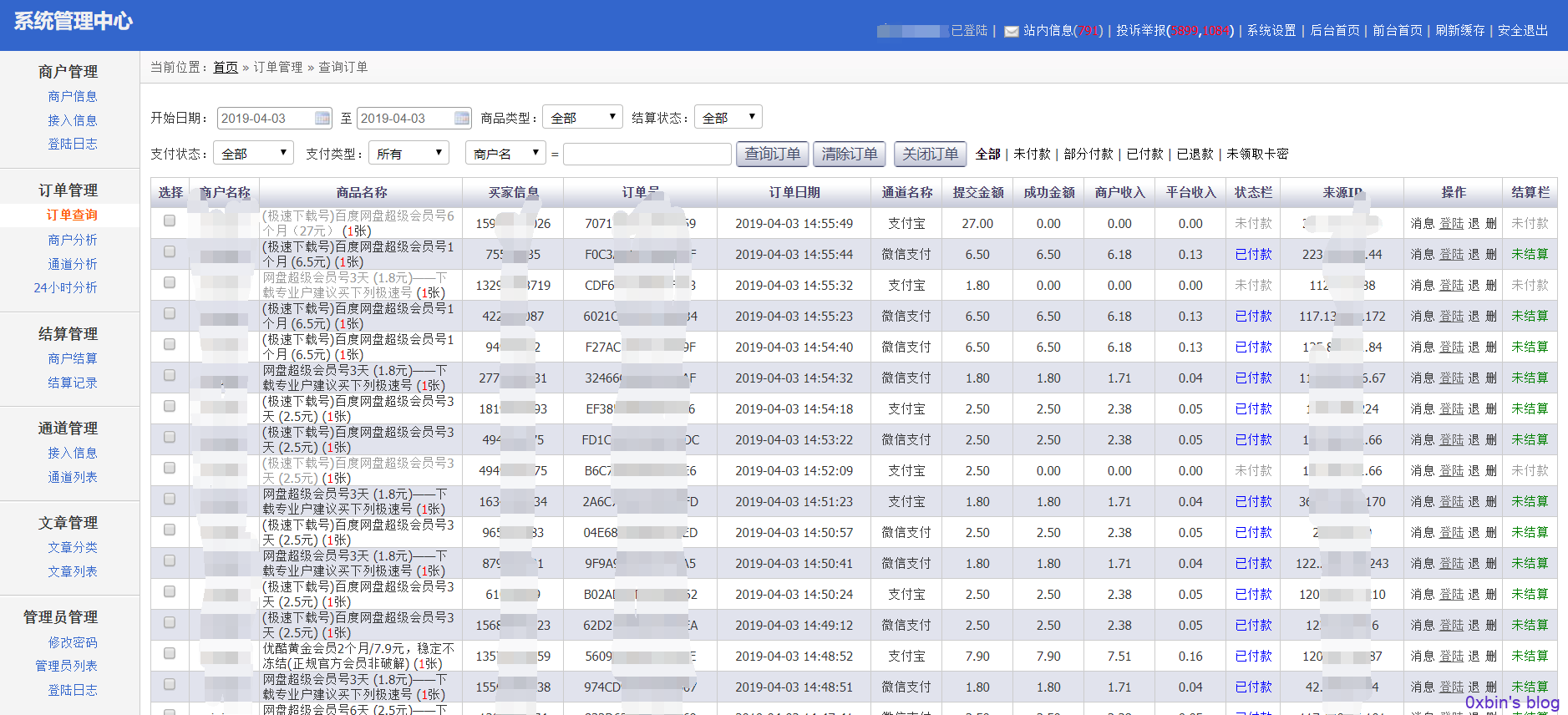Open the 商品类型 dropdown
The width and height of the screenshot is (1568, 715).
point(583,117)
